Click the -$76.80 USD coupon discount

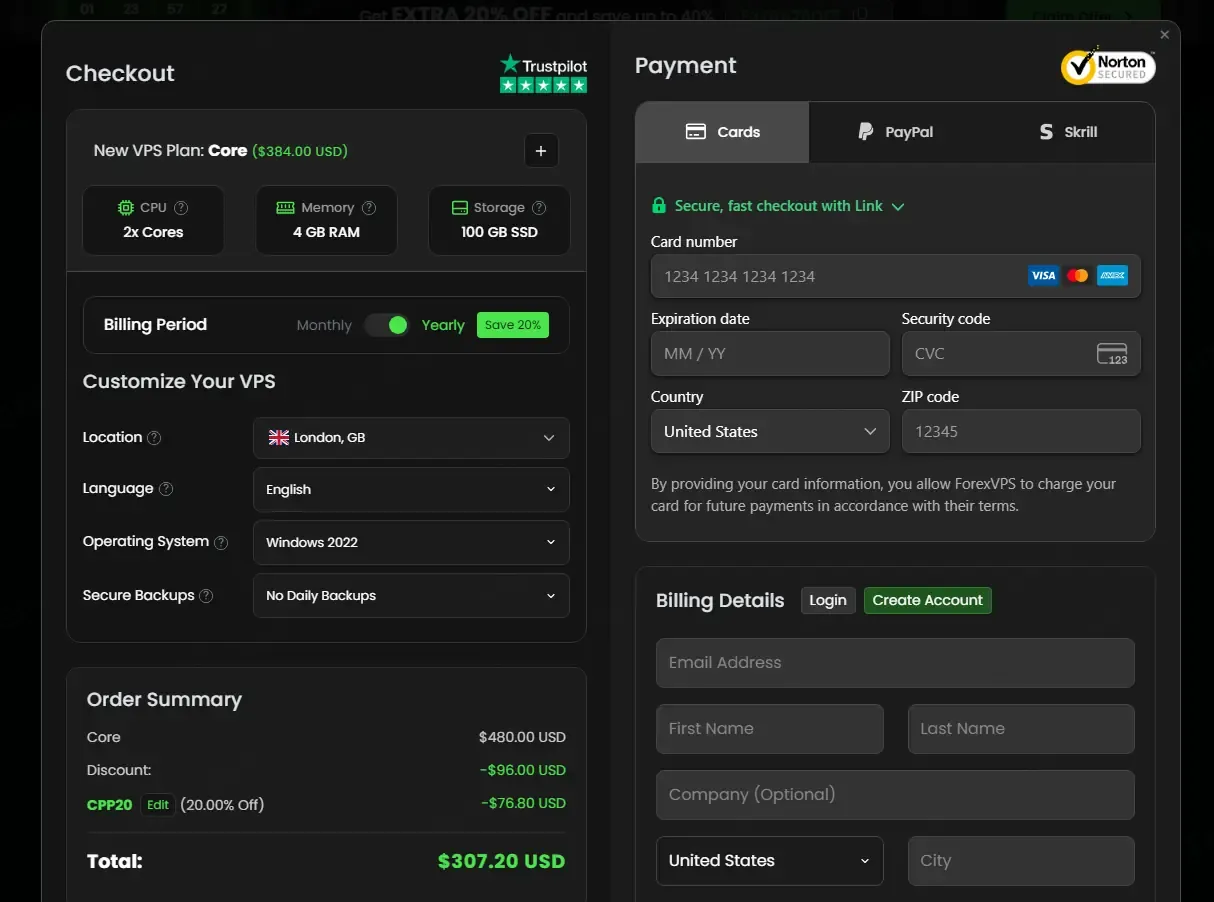(x=523, y=803)
